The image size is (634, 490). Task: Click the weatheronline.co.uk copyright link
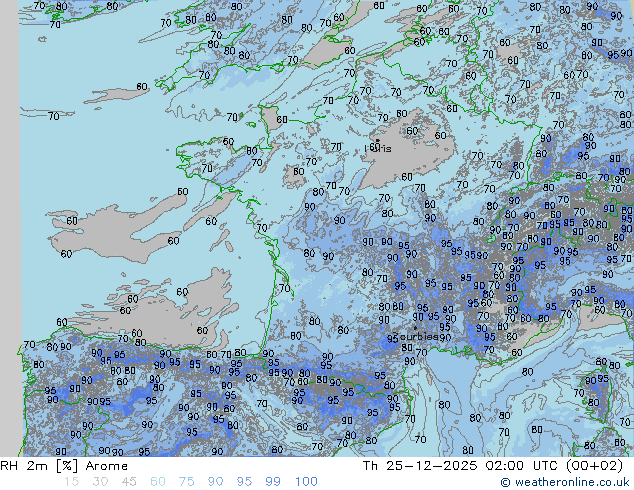pyautogui.click(x=565, y=482)
